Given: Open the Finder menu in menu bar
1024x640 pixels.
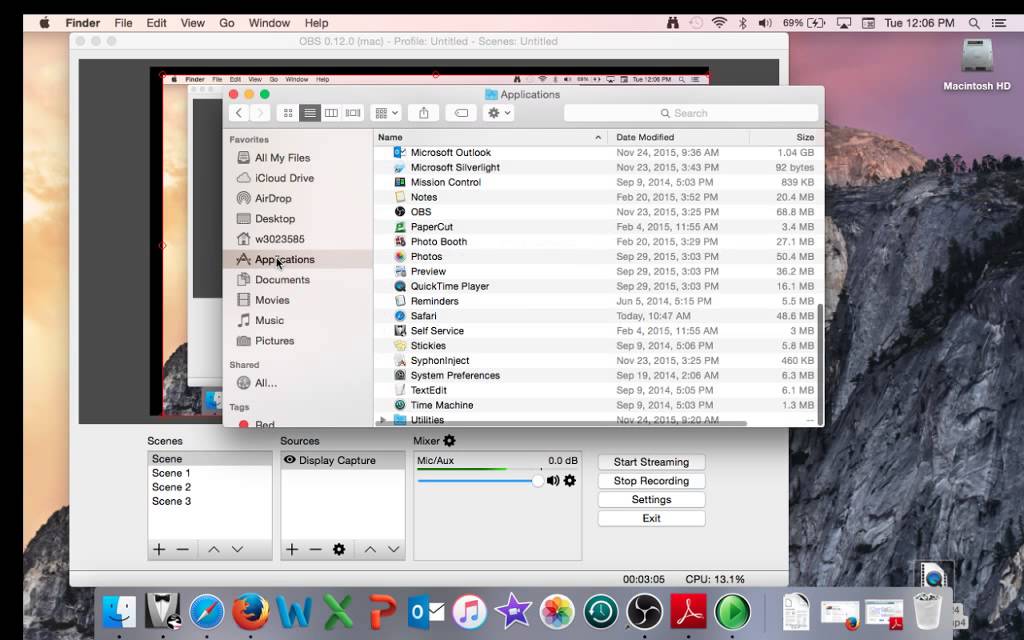Looking at the screenshot, I should click(x=82, y=23).
